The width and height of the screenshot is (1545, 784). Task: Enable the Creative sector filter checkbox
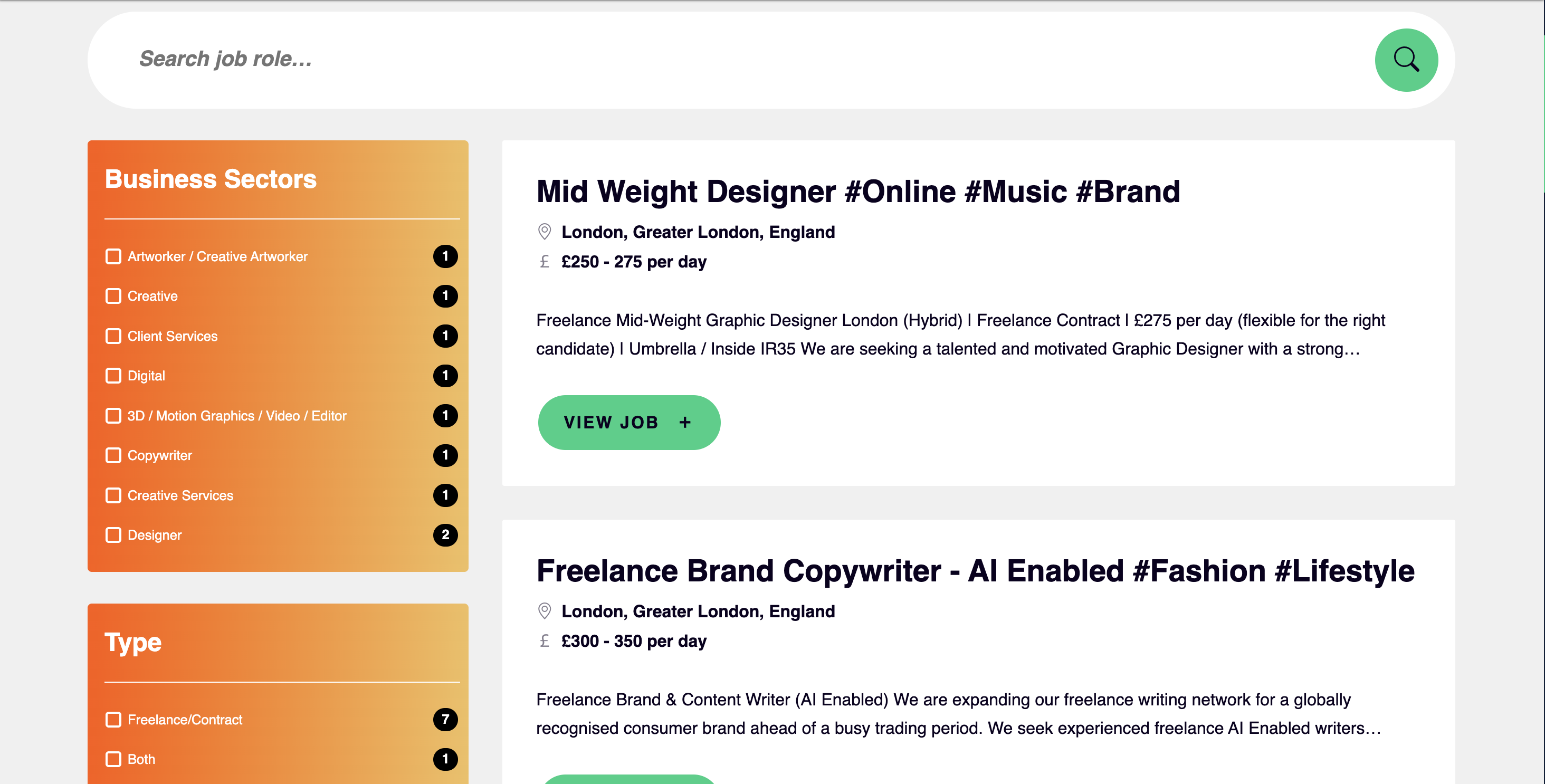[x=113, y=296]
